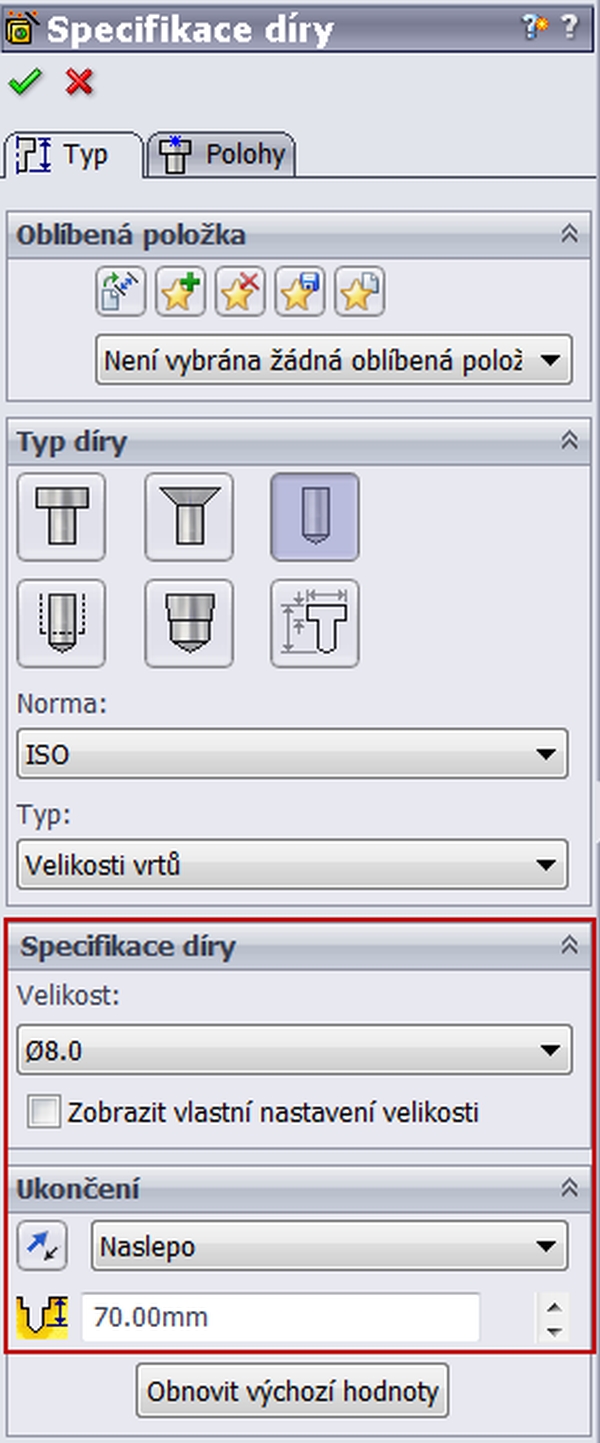Open the Norma ISO dropdown
This screenshot has height=1443, width=600.
(x=292, y=754)
